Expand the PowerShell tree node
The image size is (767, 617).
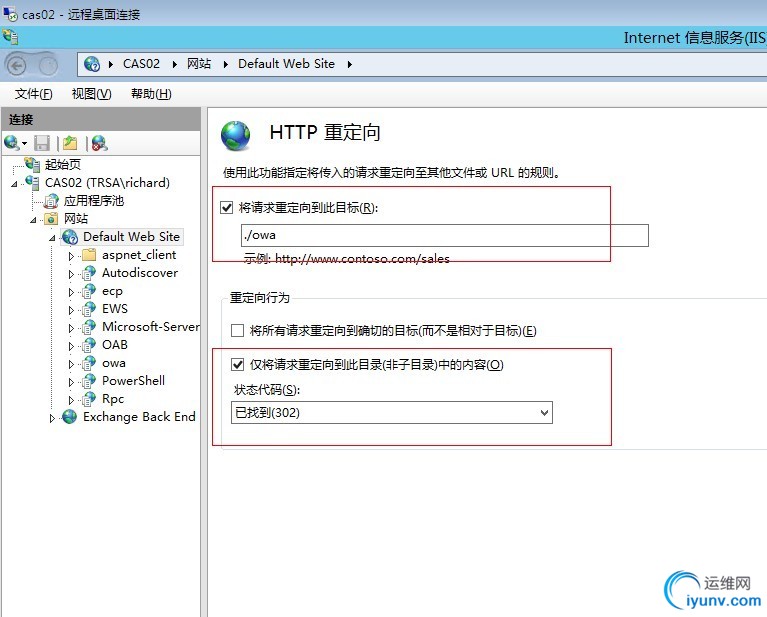pyautogui.click(x=71, y=382)
